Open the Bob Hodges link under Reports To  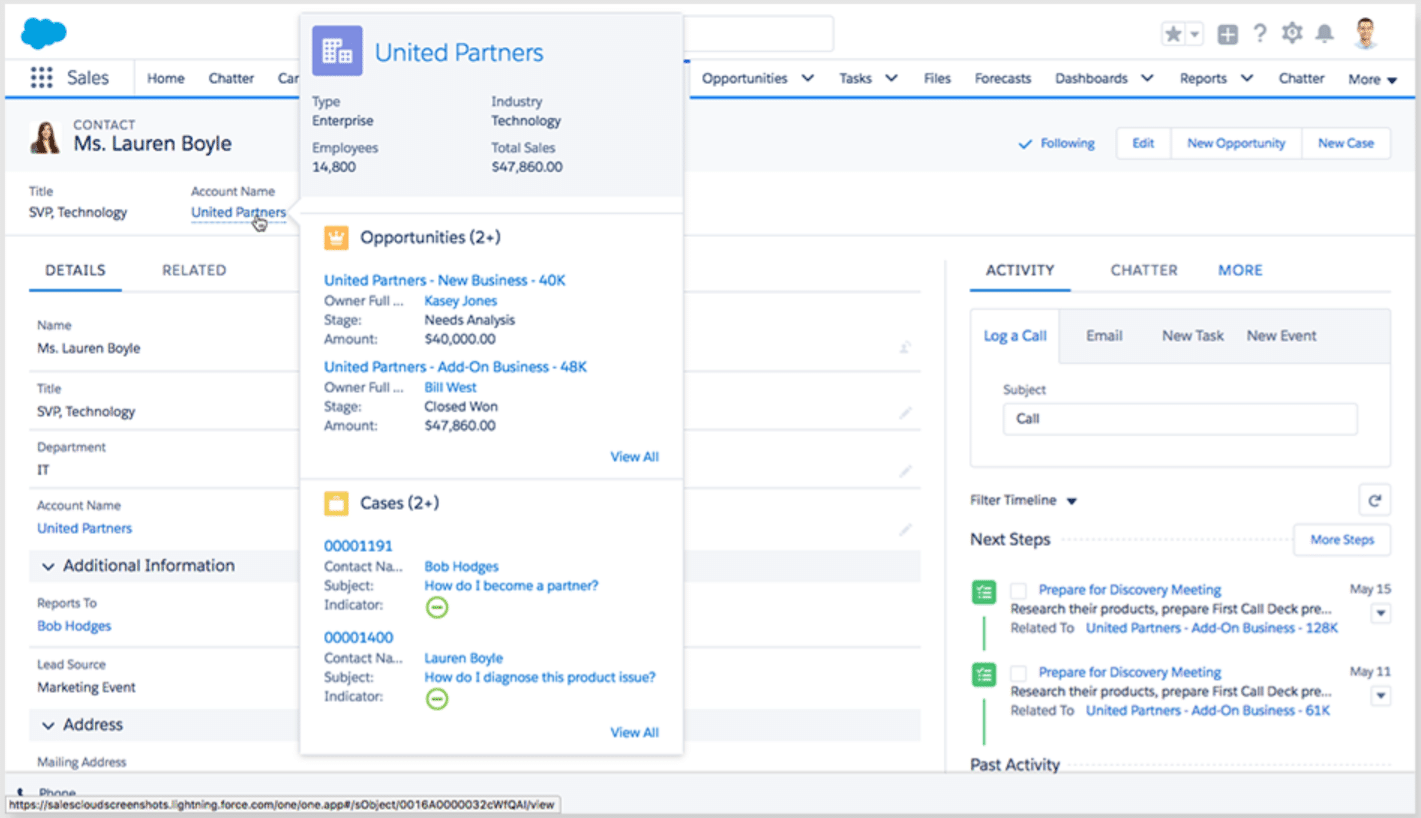[x=73, y=625]
